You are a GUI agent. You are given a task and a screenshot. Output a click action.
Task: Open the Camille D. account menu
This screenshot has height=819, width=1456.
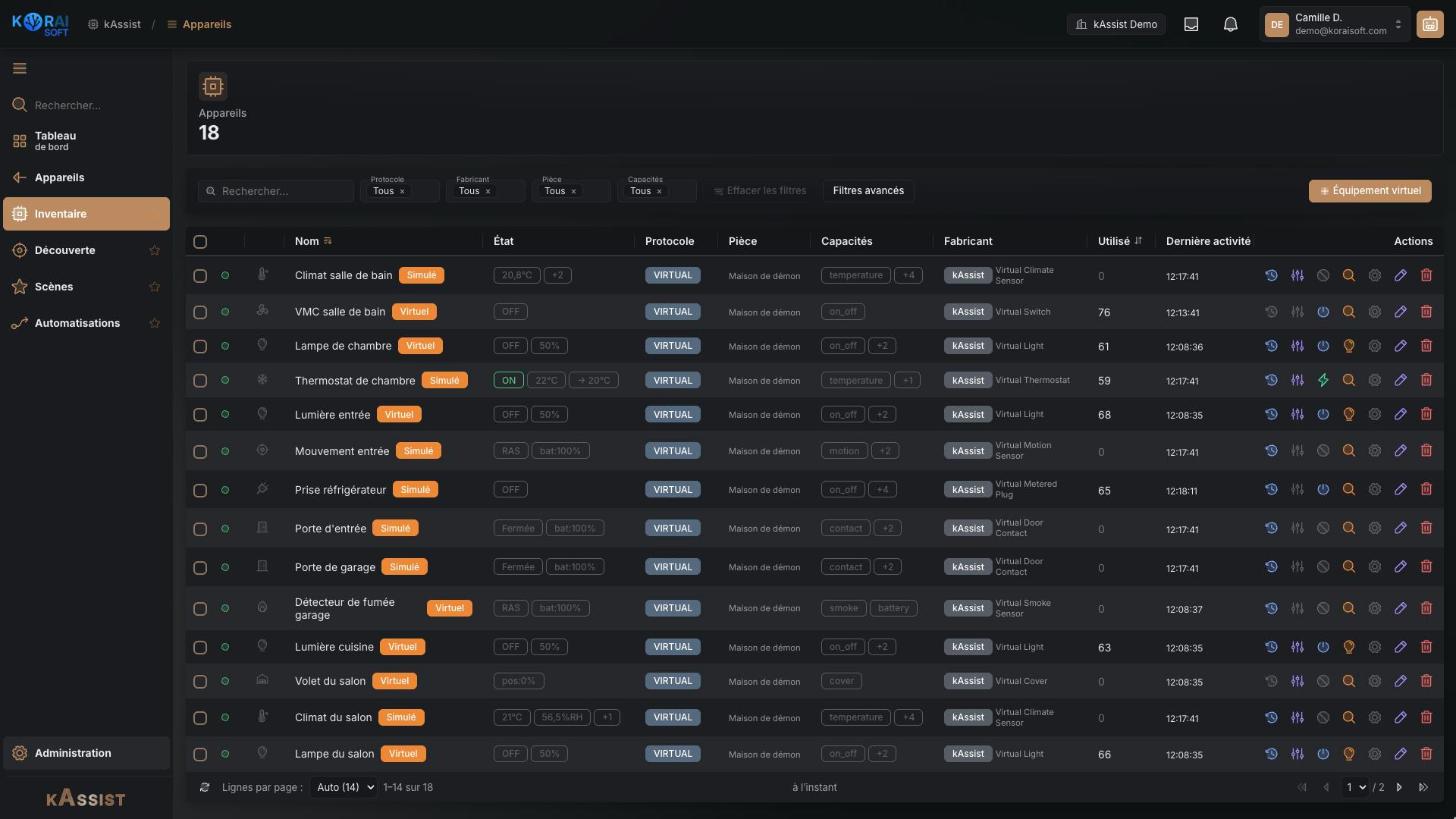pos(1335,24)
